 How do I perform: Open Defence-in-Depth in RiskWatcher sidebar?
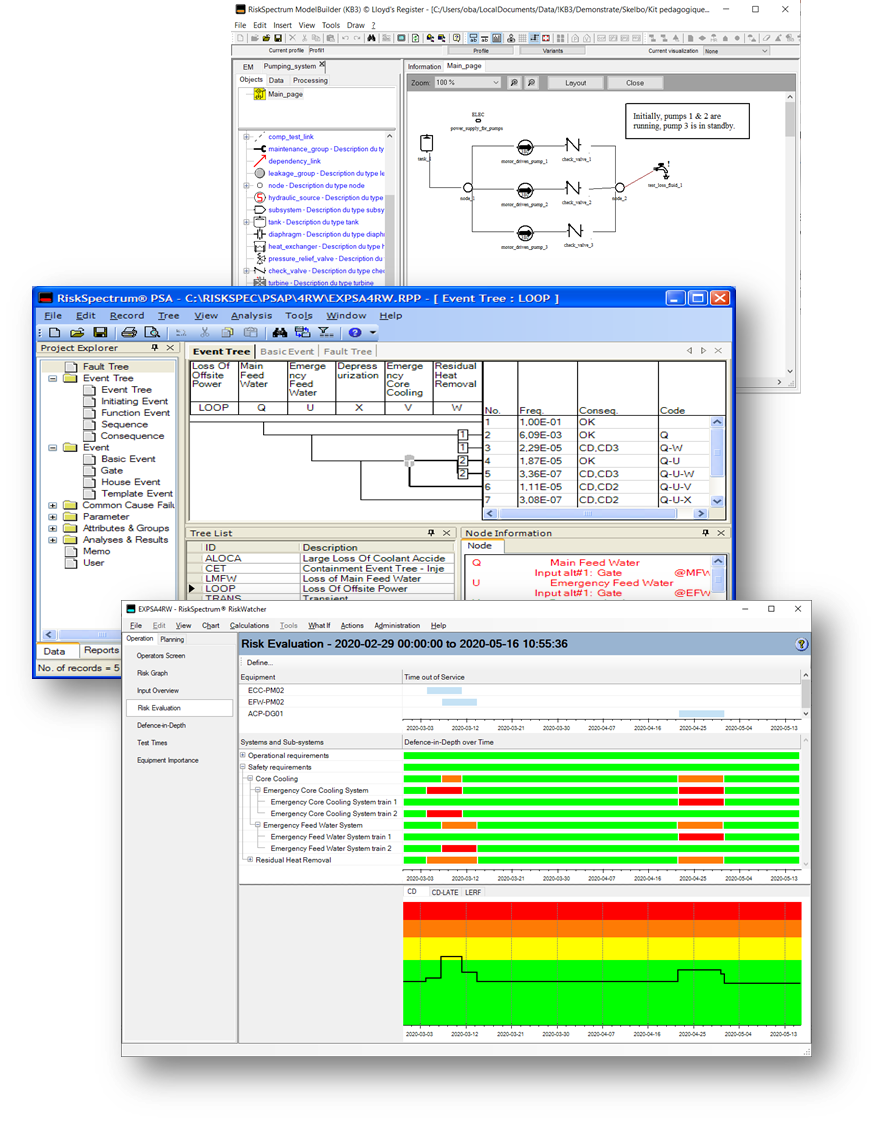[x=161, y=726]
